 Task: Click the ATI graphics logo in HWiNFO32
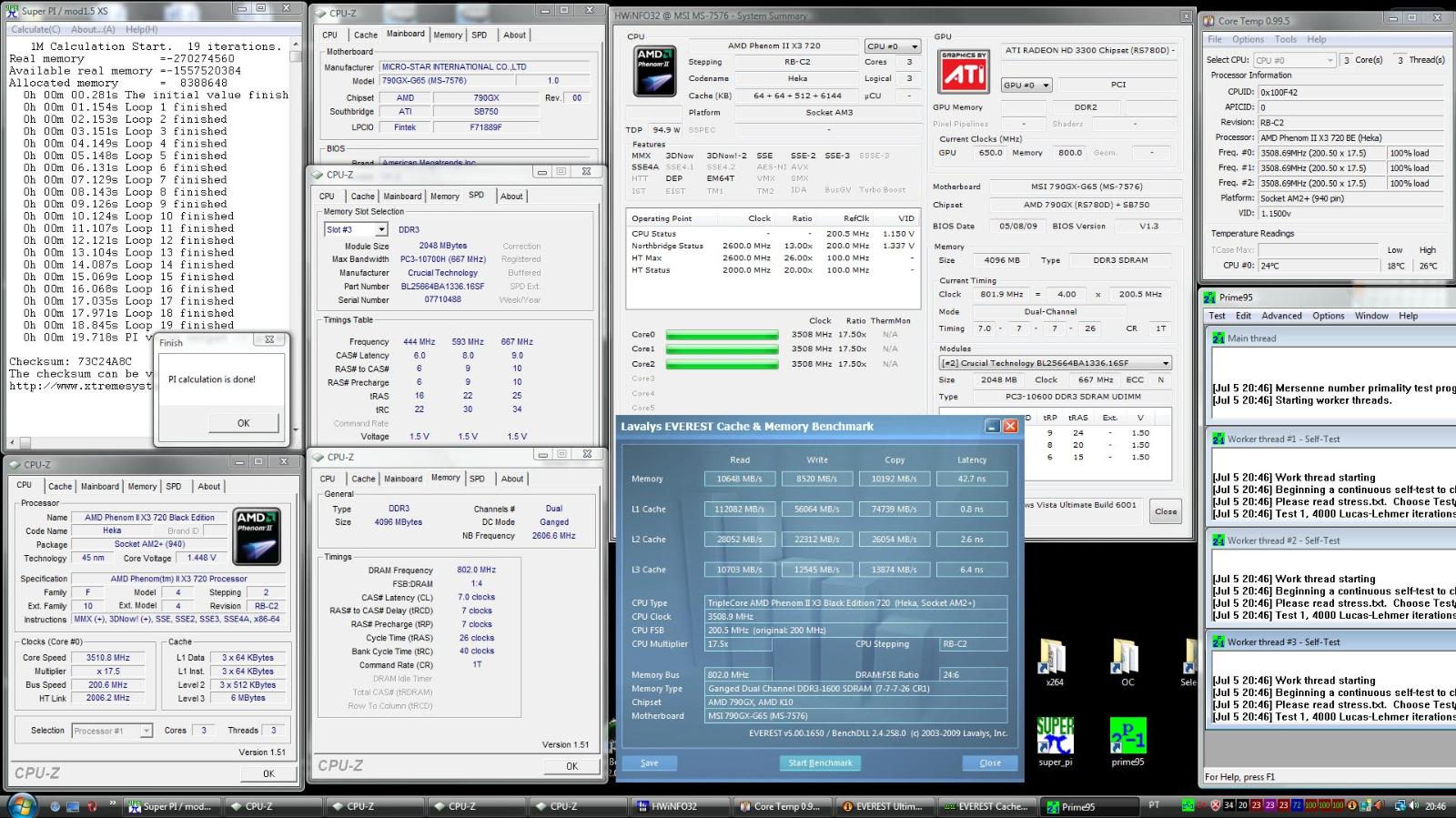964,72
